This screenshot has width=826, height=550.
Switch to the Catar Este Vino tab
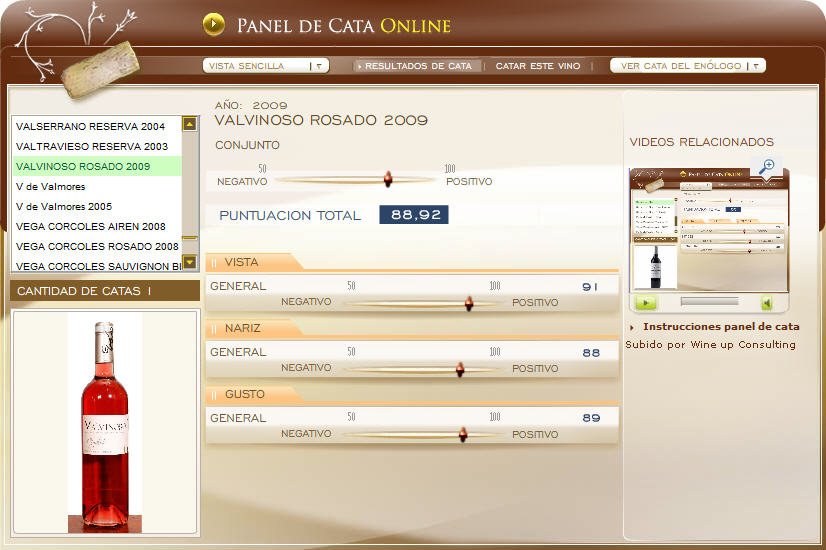pyautogui.click(x=538, y=66)
